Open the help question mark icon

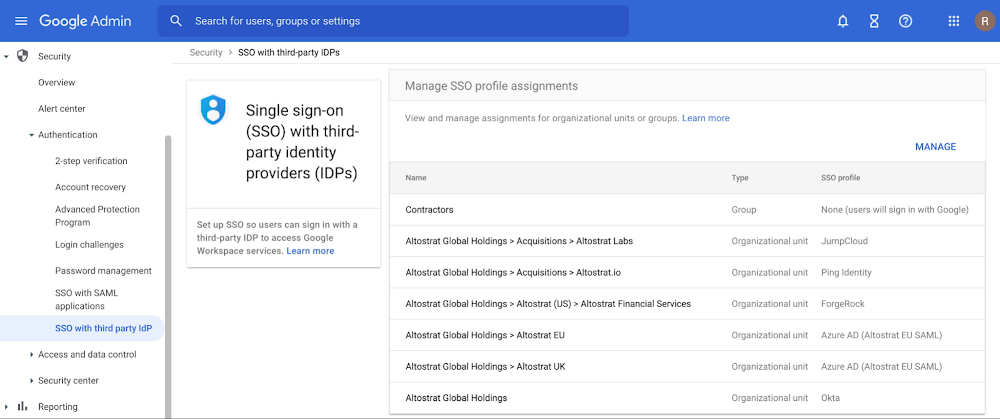905,21
